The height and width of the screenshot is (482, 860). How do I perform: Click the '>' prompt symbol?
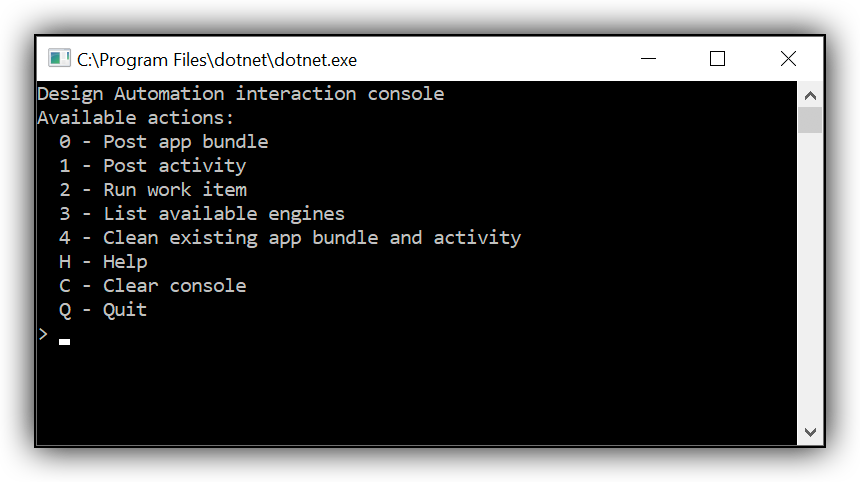(43, 334)
